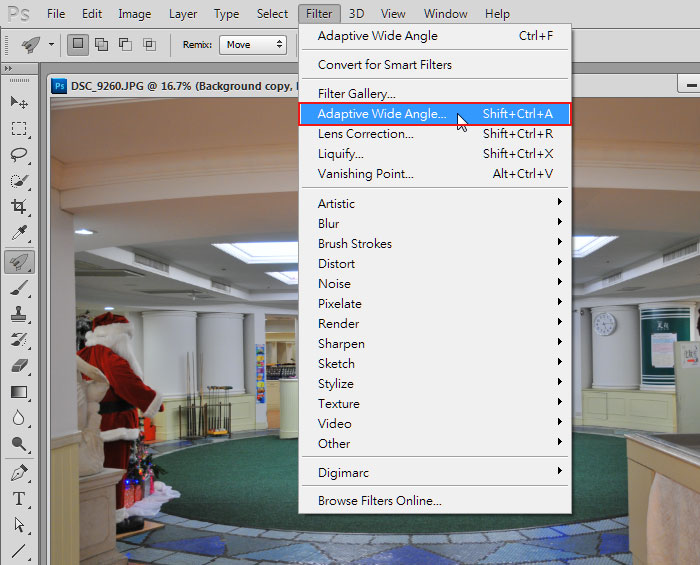Screen dimensions: 700x565
Task: Expand the Sketch filter submenu
Action: [434, 364]
